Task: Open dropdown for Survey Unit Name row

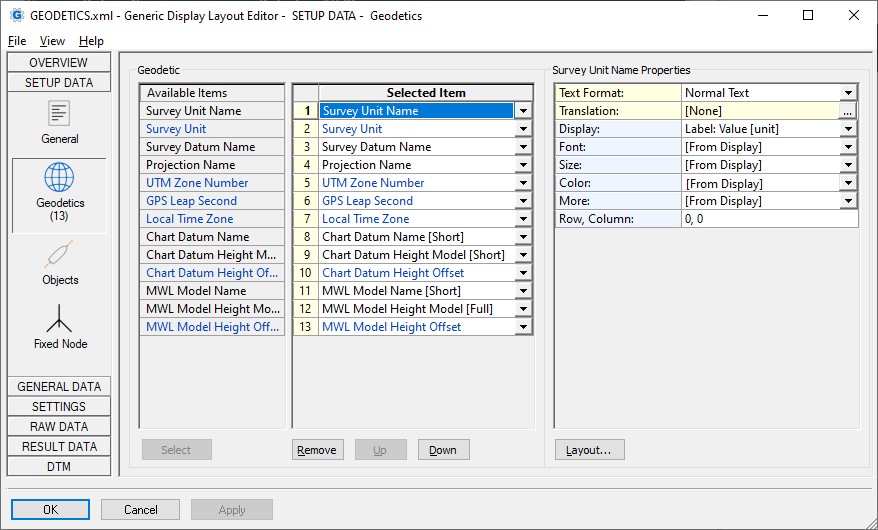Action: 523,111
